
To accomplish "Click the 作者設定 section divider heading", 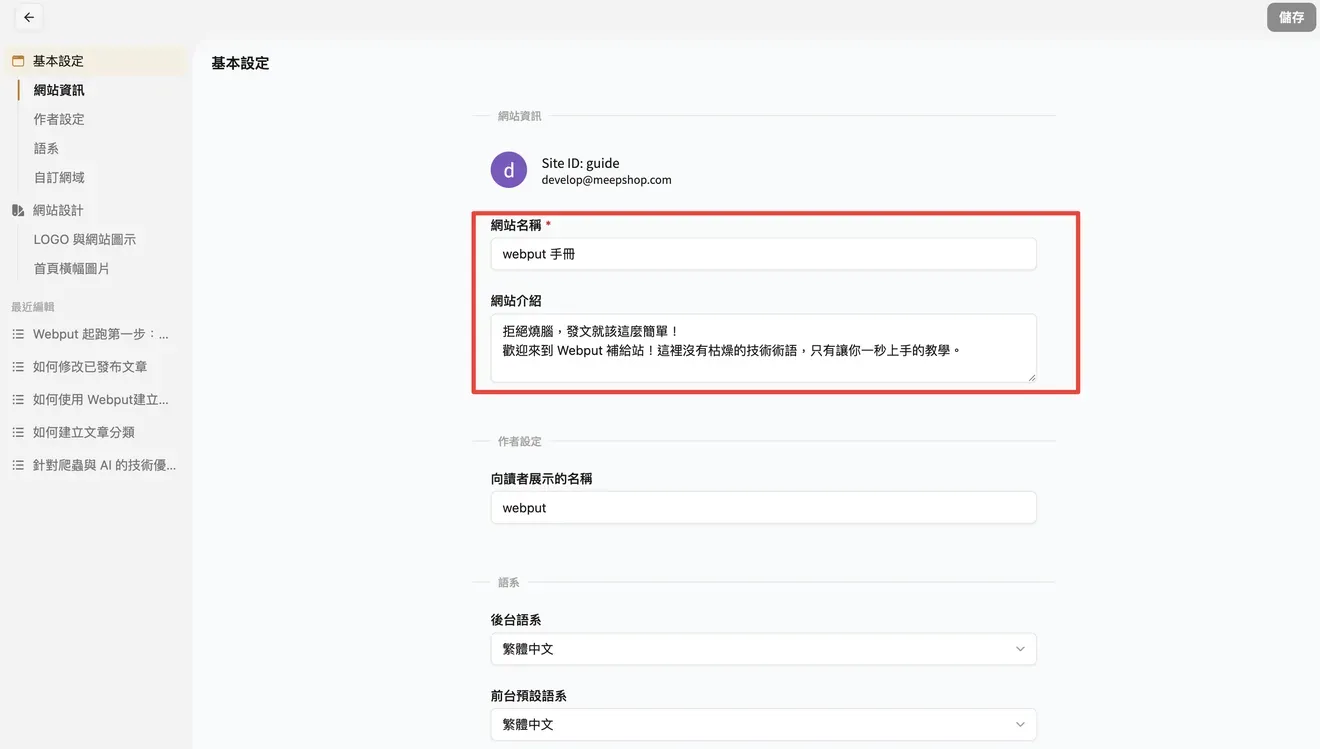I will tap(520, 441).
